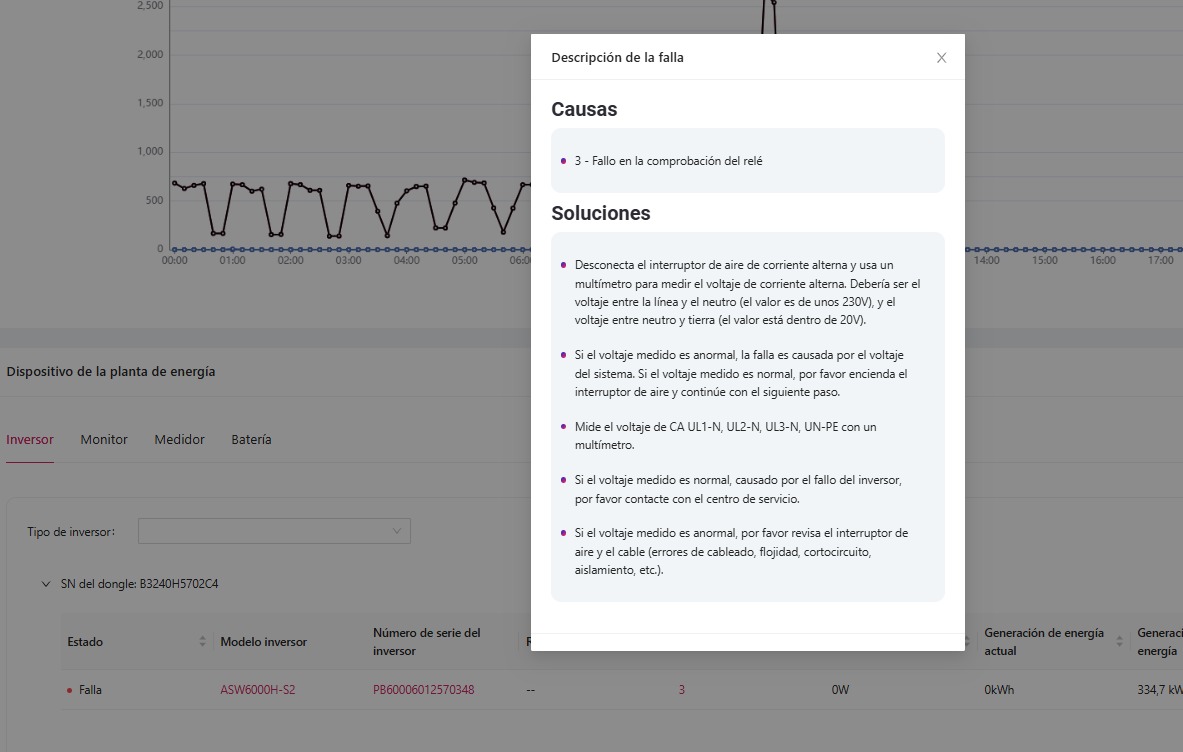1183x752 pixels.
Task: Click serial number PB60006012570348 link
Action: tap(423, 690)
